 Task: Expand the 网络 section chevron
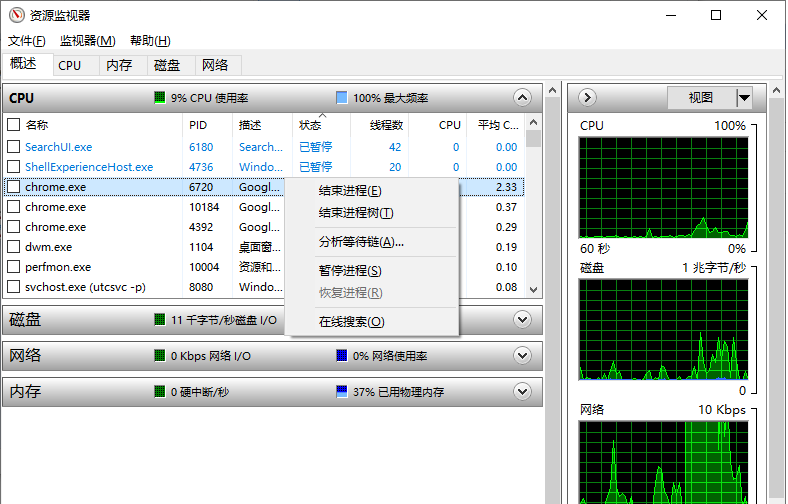pyautogui.click(x=523, y=356)
